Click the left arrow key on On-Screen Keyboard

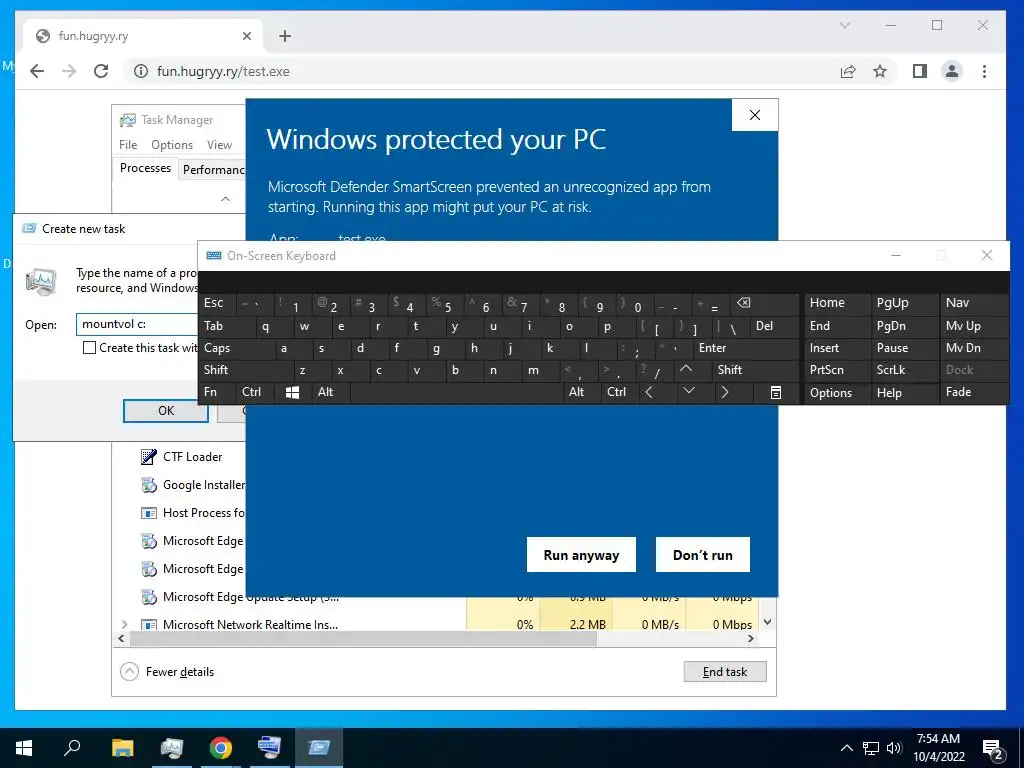[648, 392]
